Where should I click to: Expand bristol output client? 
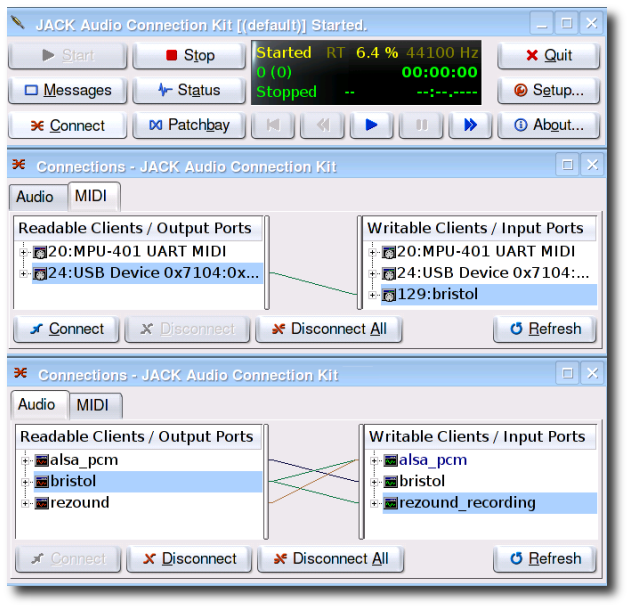pyautogui.click(x=25, y=482)
